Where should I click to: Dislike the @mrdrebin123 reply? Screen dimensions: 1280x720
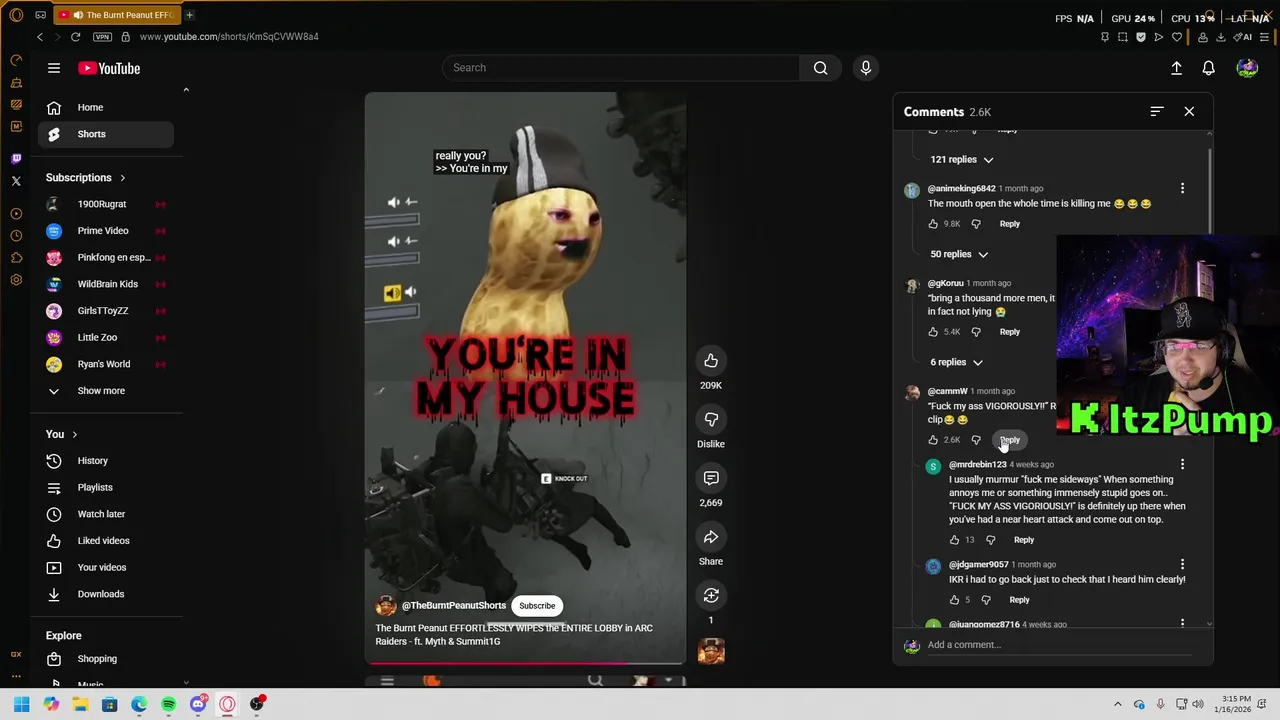click(x=990, y=540)
